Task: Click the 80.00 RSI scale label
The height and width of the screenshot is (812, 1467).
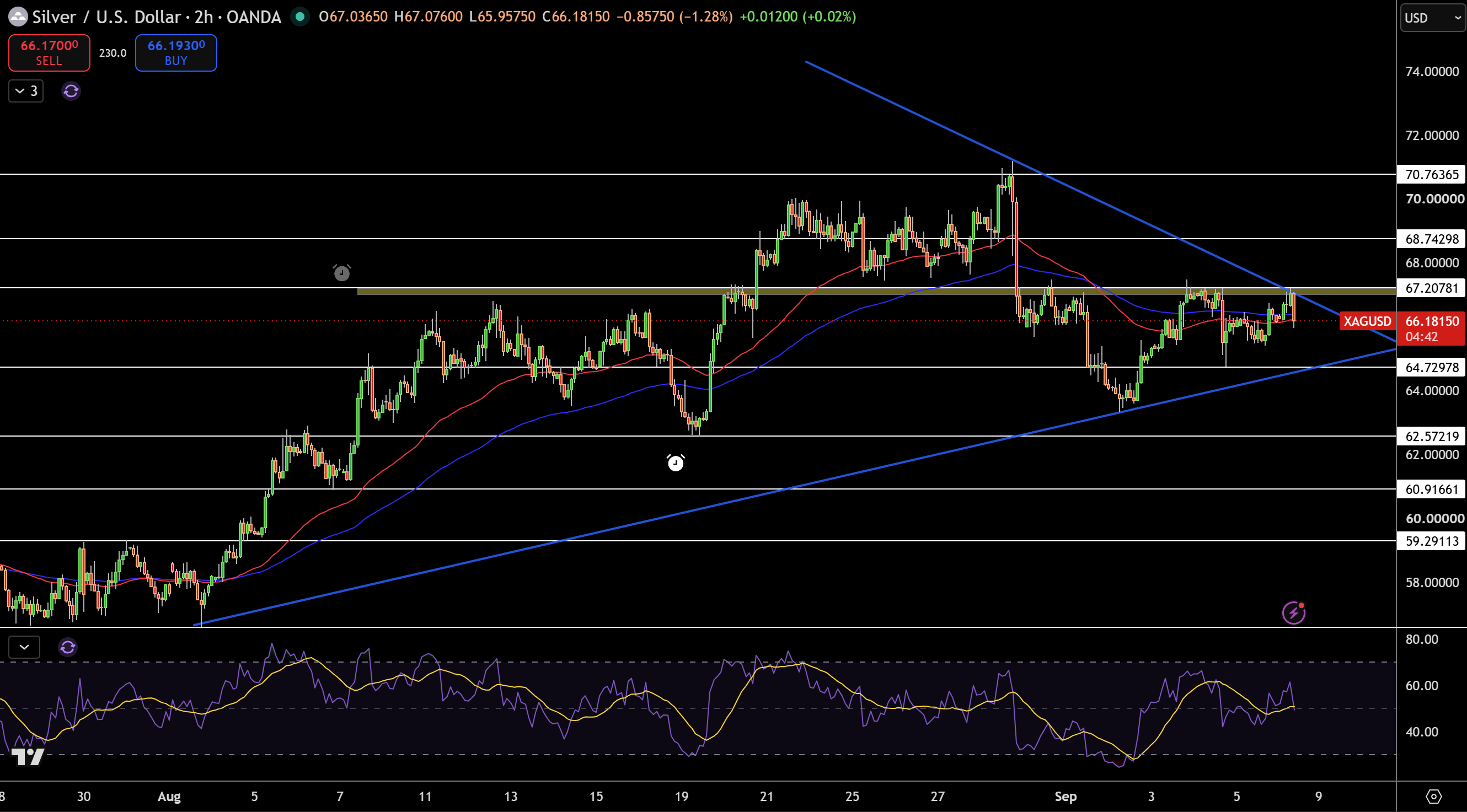Action: 1421,639
